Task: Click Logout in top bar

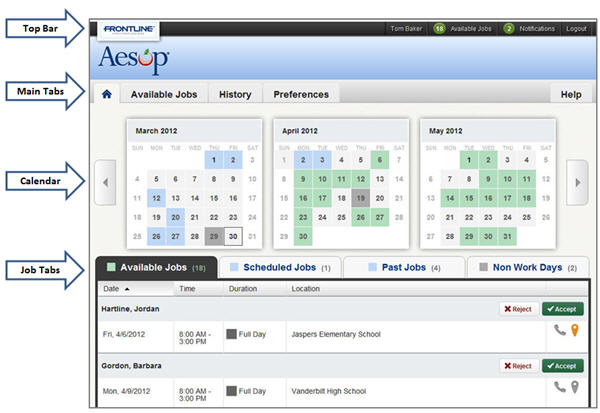Action: click(x=576, y=29)
